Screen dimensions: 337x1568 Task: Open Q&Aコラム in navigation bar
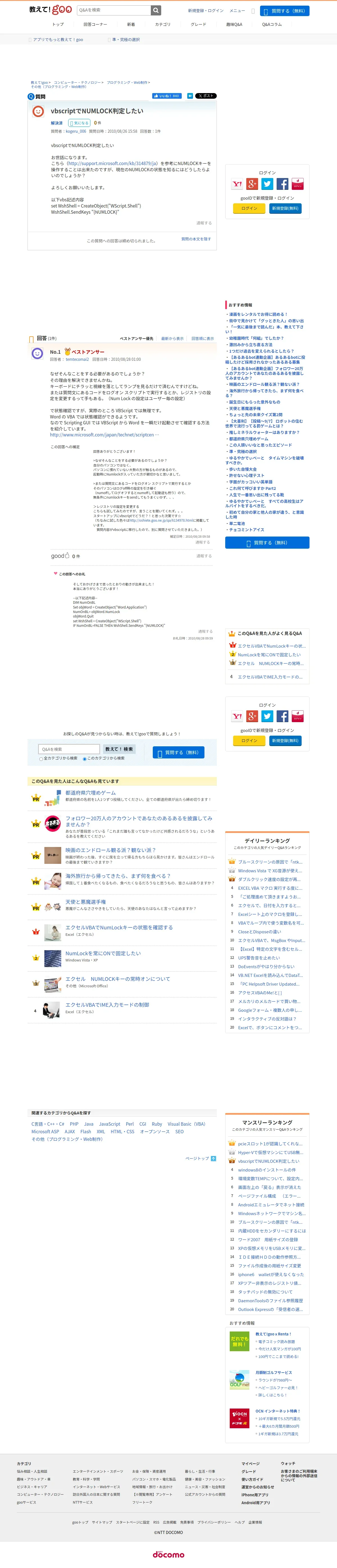(272, 24)
